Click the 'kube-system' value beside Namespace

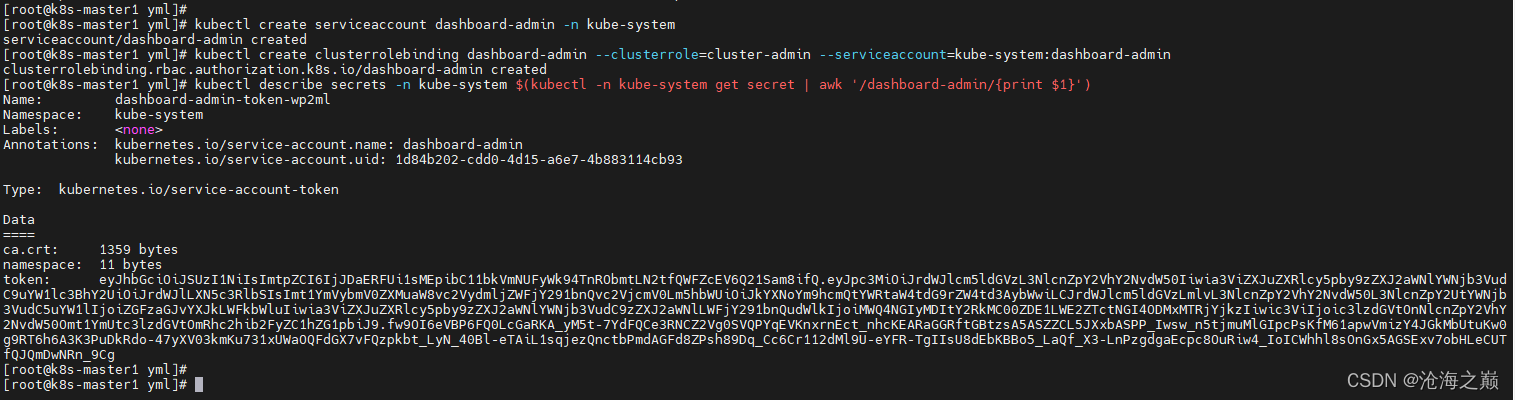159,115
